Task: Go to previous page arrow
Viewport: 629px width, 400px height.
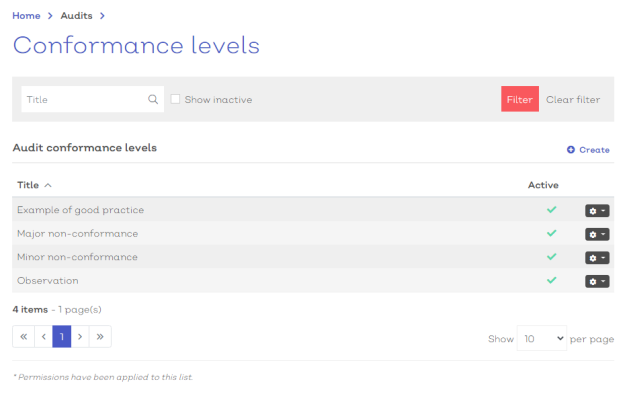Action: tap(43, 337)
